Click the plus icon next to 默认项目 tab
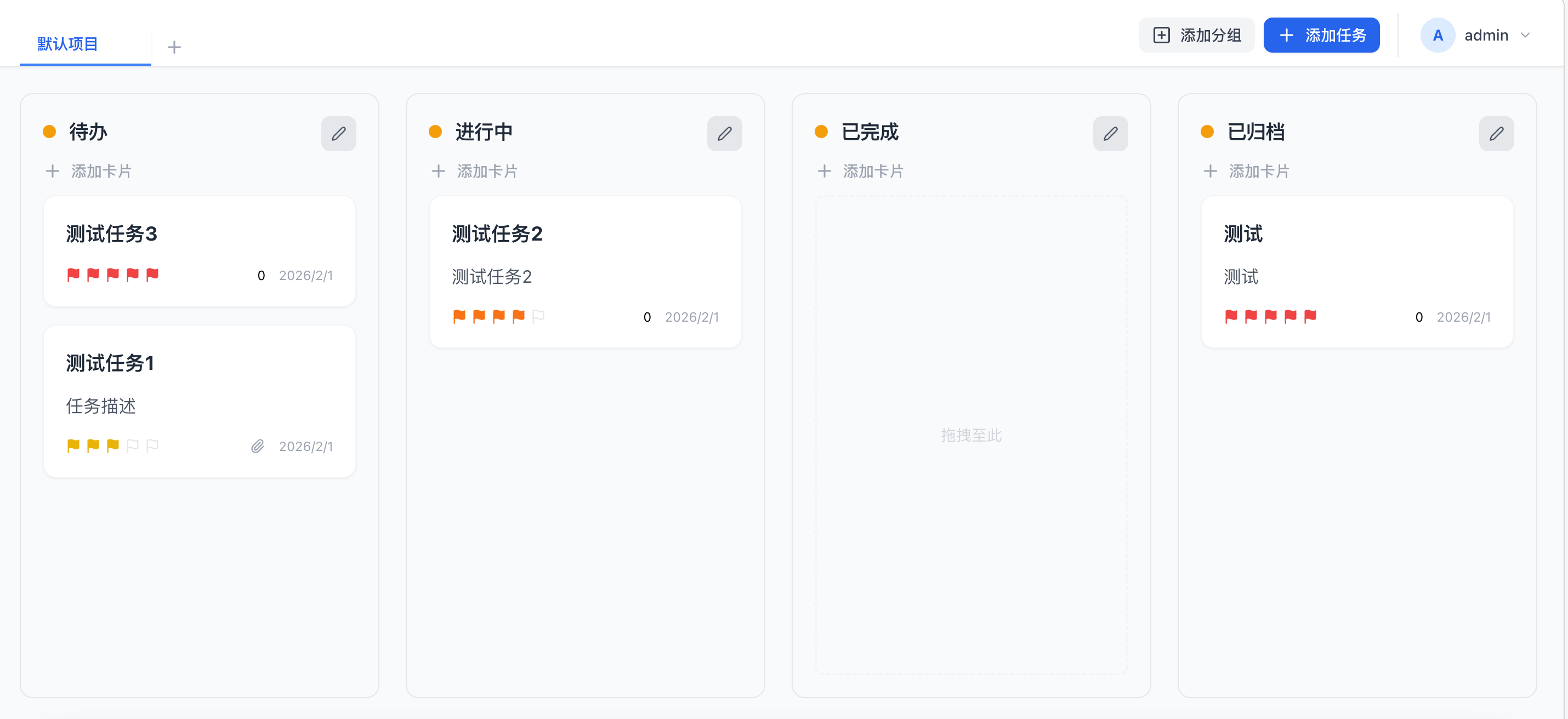1568x719 pixels. (174, 47)
